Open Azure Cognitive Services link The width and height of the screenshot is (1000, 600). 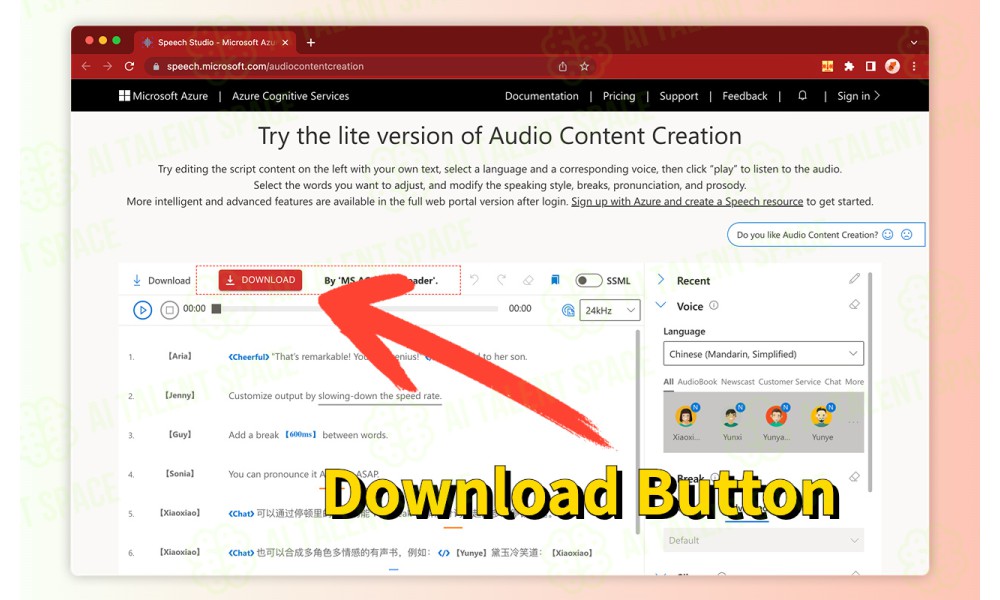290,96
